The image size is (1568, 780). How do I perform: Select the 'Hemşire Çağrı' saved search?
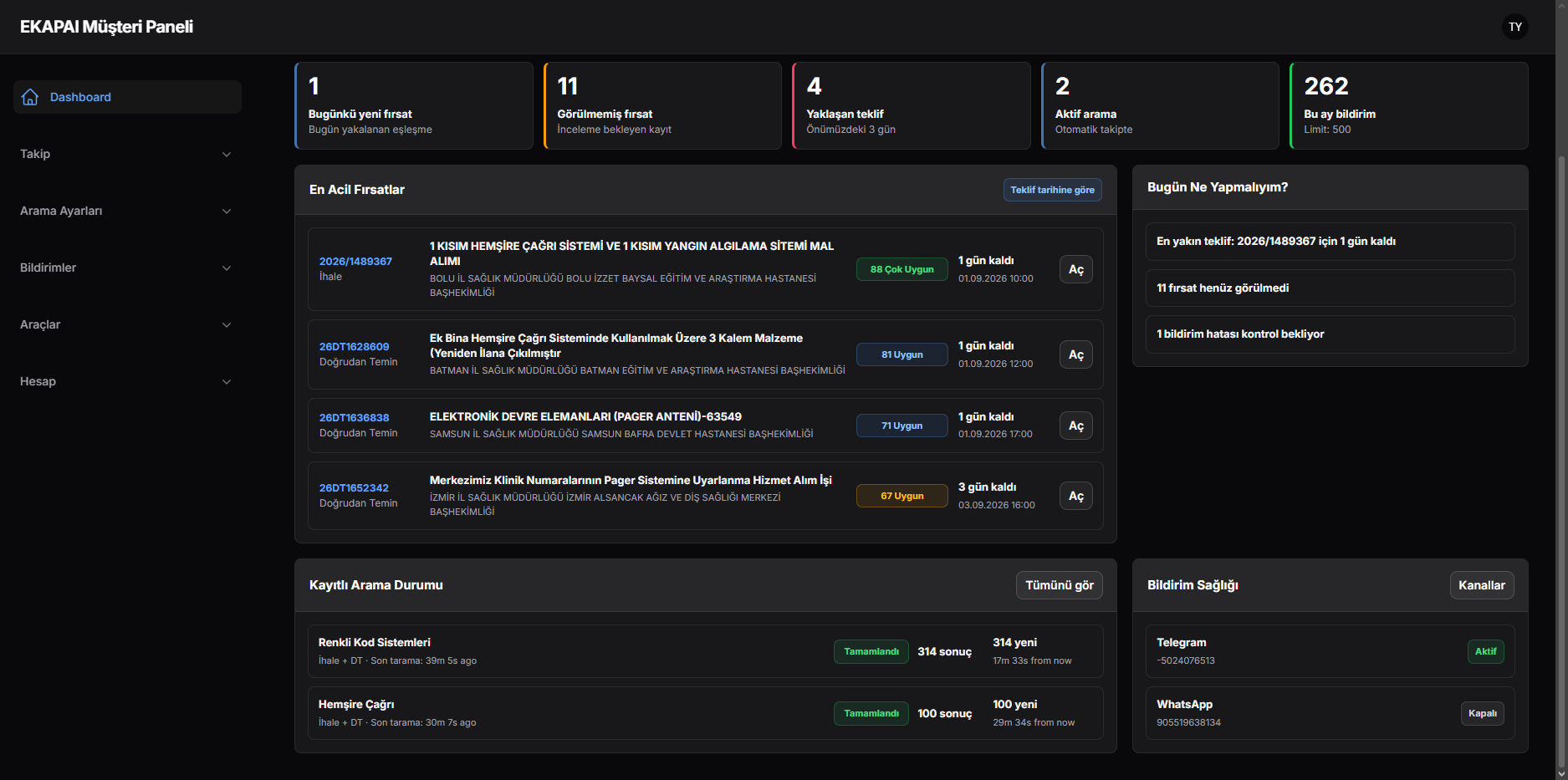(705, 713)
